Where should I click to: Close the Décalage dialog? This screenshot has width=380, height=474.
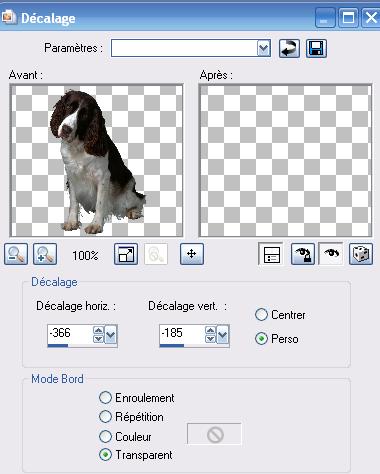(x=371, y=18)
